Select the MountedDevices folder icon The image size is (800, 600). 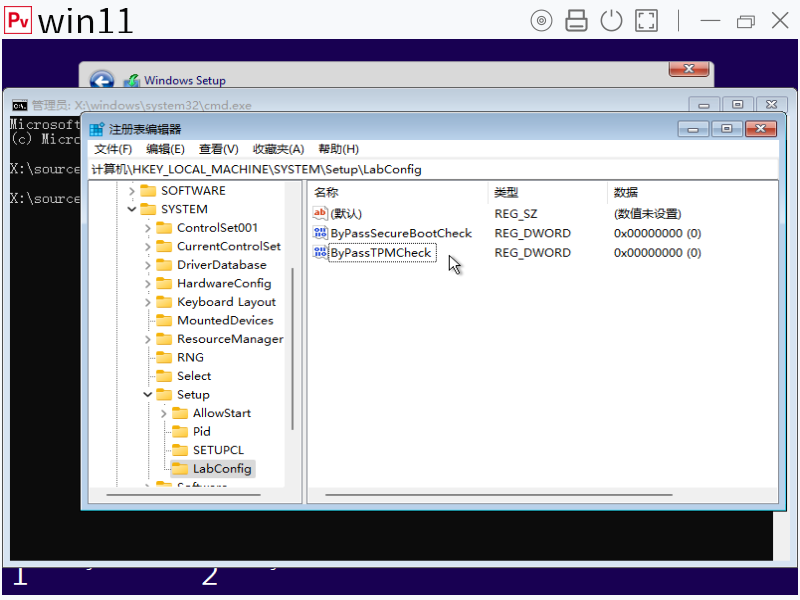click(164, 320)
